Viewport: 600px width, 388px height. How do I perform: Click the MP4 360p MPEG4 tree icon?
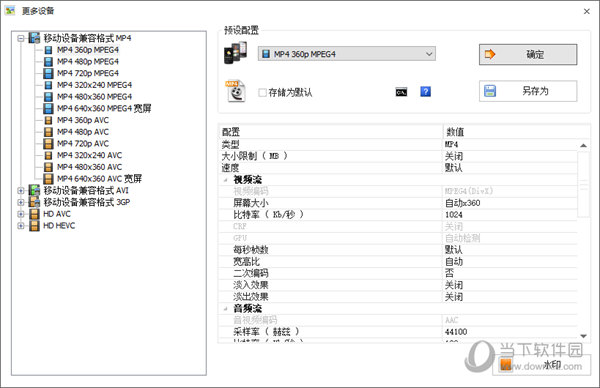[48, 50]
